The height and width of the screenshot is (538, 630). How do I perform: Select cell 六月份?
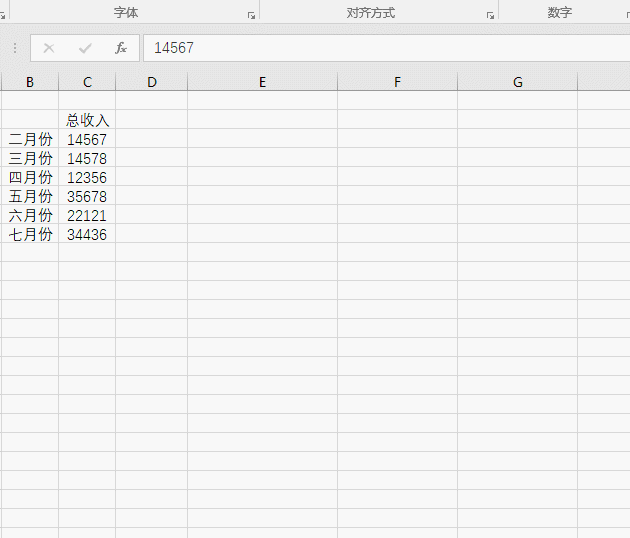click(30, 215)
